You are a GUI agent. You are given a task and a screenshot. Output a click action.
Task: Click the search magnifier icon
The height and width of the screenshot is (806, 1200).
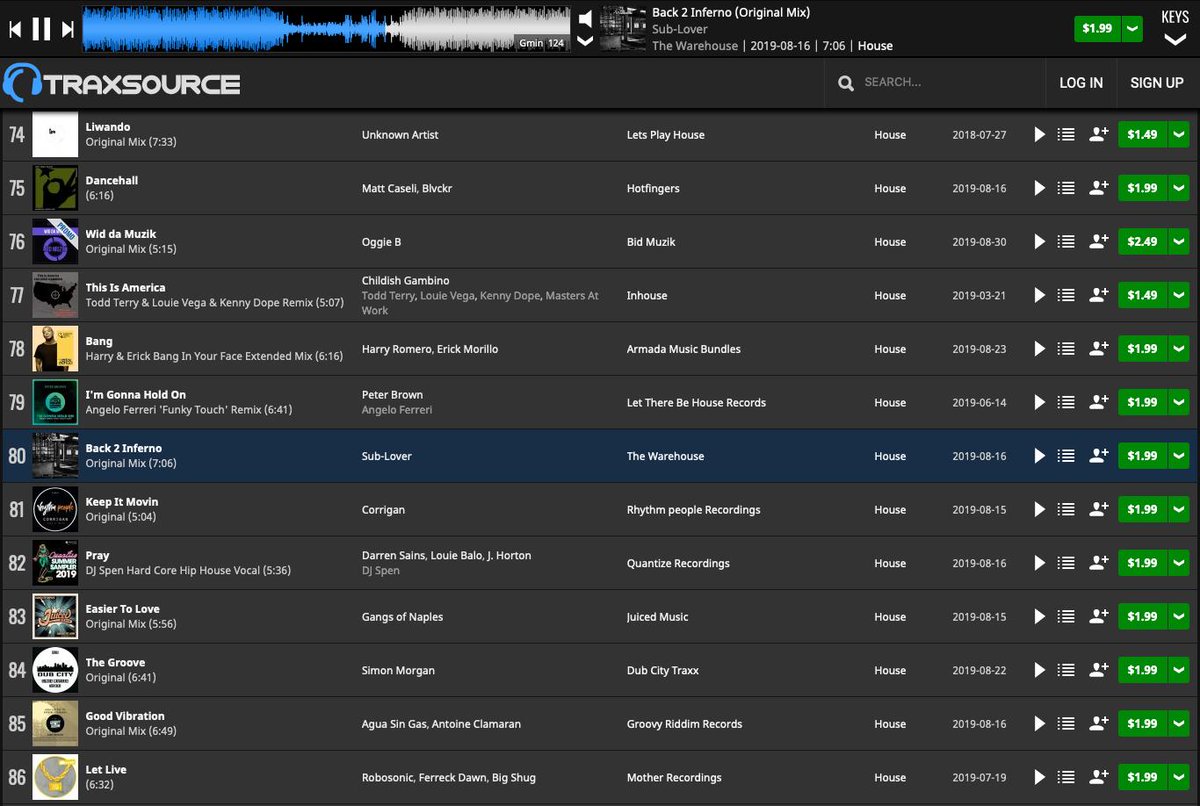[846, 82]
